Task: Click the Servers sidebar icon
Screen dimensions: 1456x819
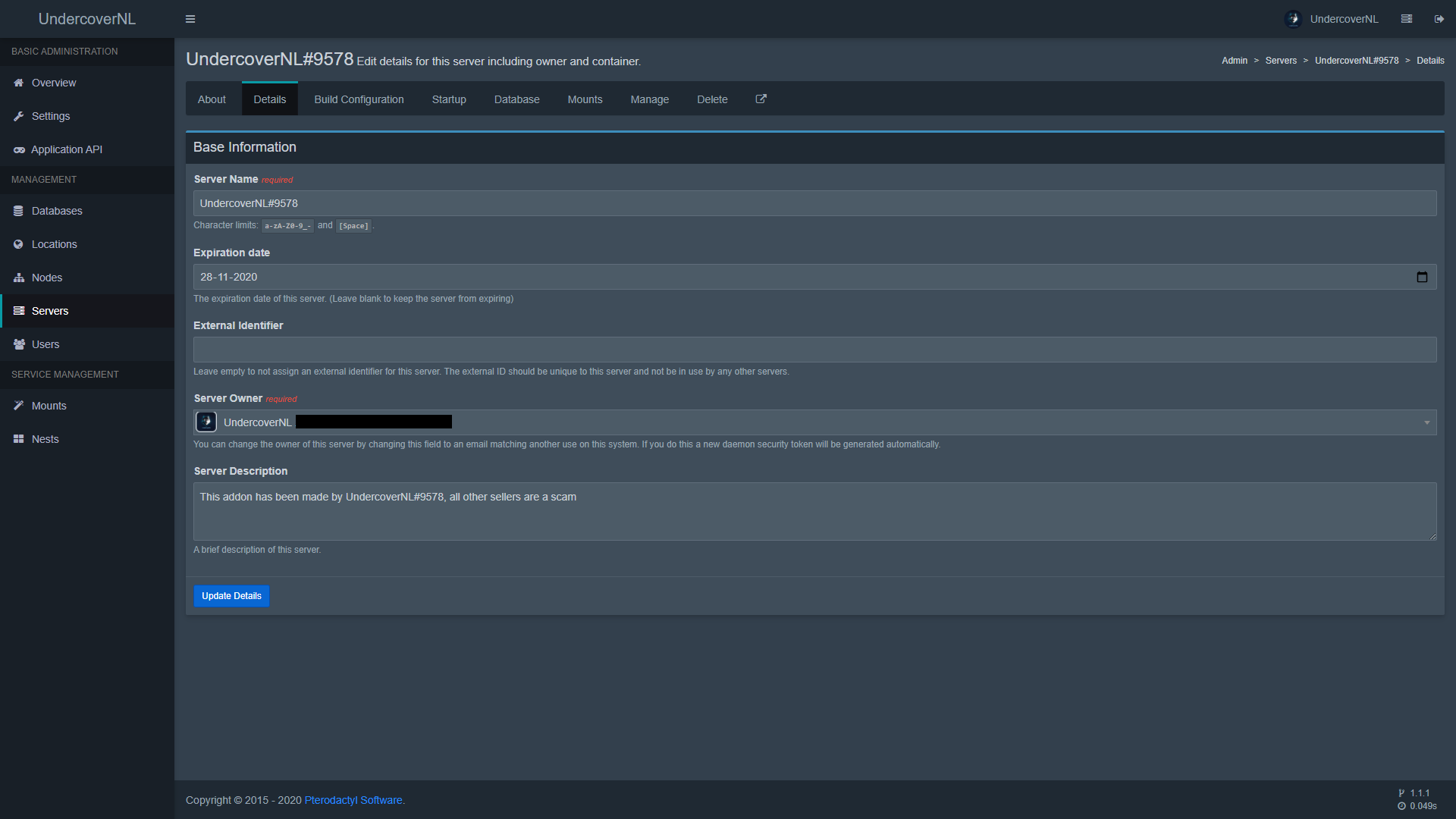Action: (18, 311)
